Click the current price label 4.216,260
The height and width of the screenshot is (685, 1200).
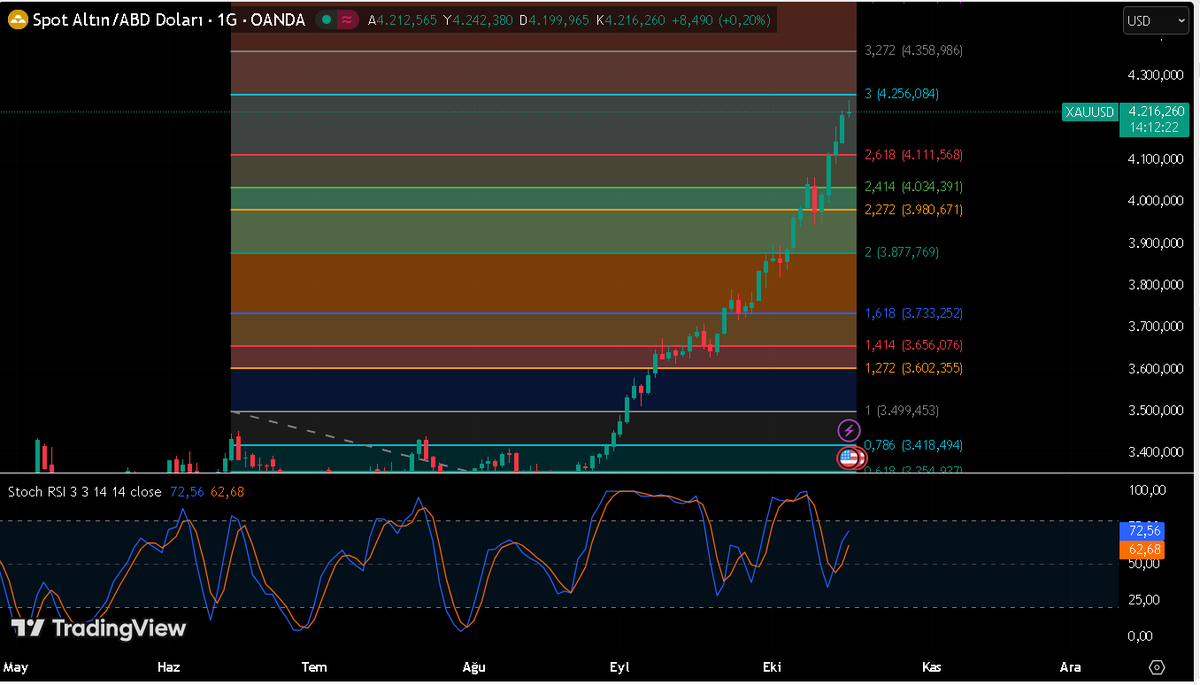(1155, 112)
